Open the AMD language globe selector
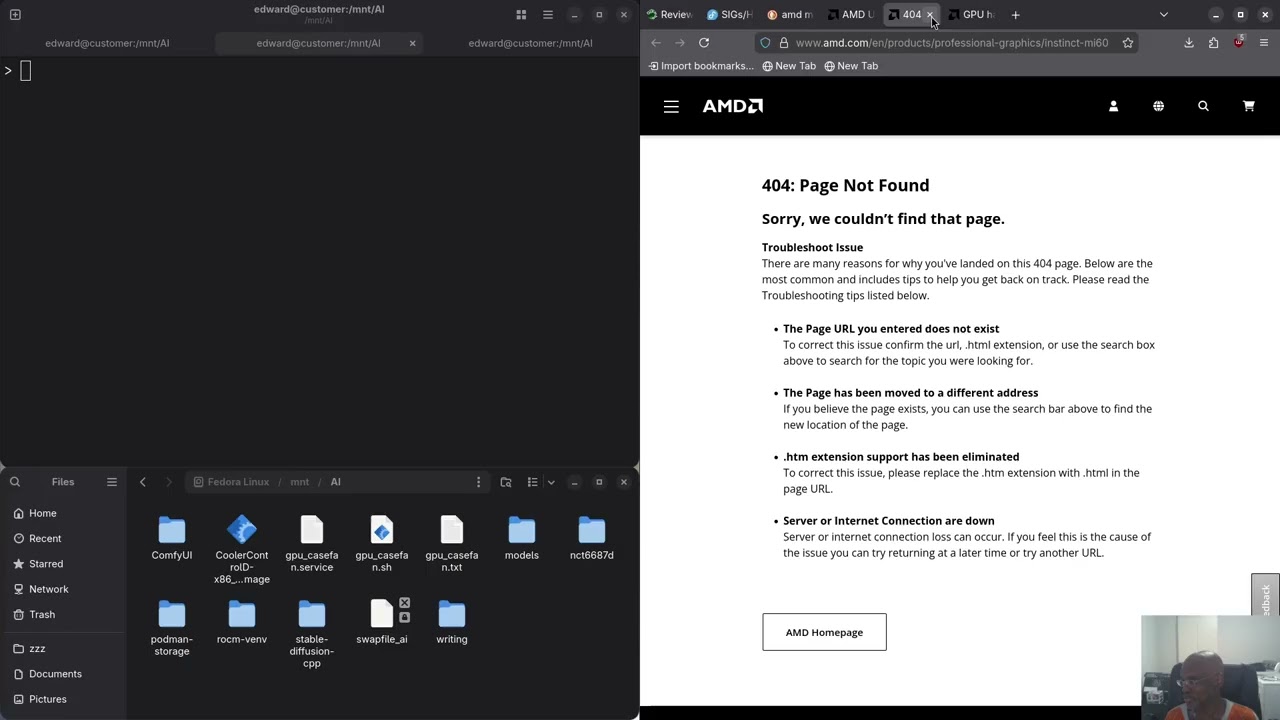This screenshot has height=720, width=1280. pos(1158,106)
